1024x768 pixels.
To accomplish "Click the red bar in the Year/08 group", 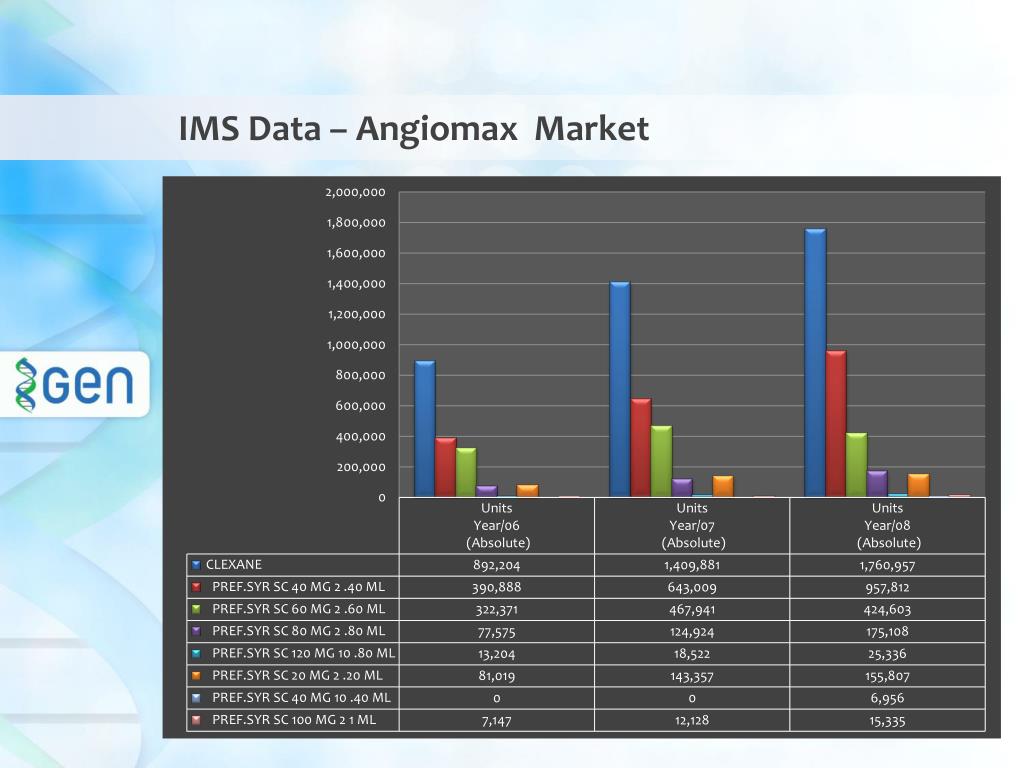I will pyautogui.click(x=837, y=424).
